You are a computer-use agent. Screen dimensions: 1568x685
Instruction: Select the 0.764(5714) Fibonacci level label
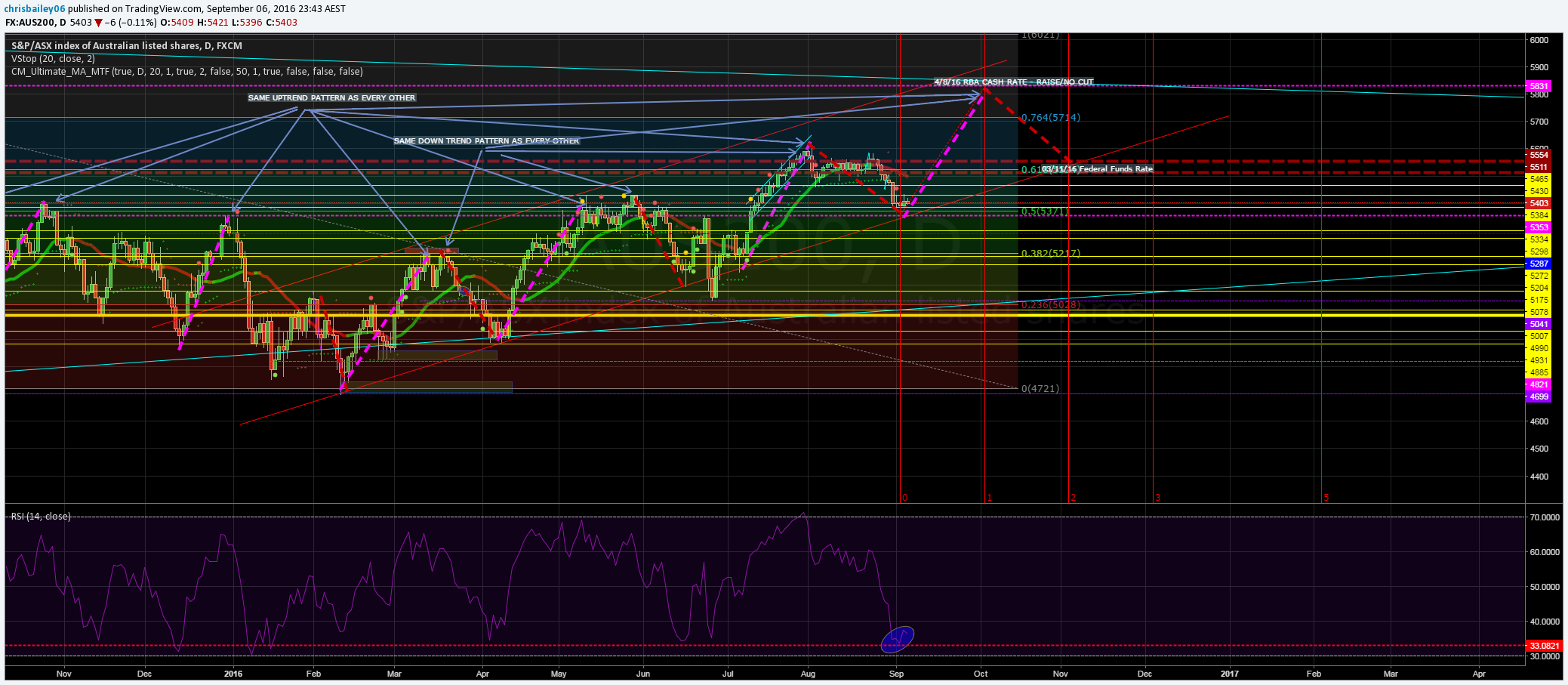(1050, 118)
